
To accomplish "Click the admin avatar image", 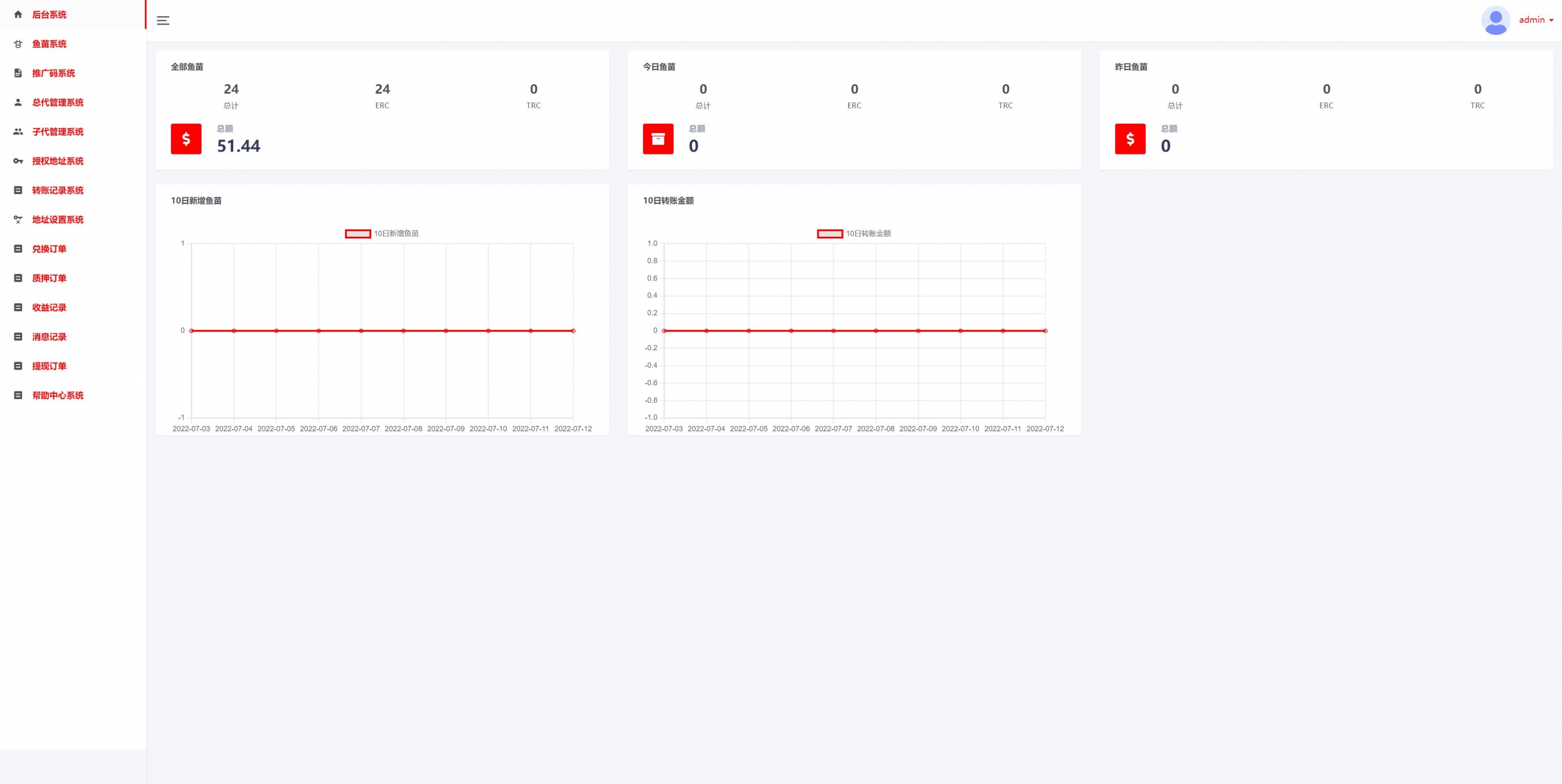I will [1495, 21].
